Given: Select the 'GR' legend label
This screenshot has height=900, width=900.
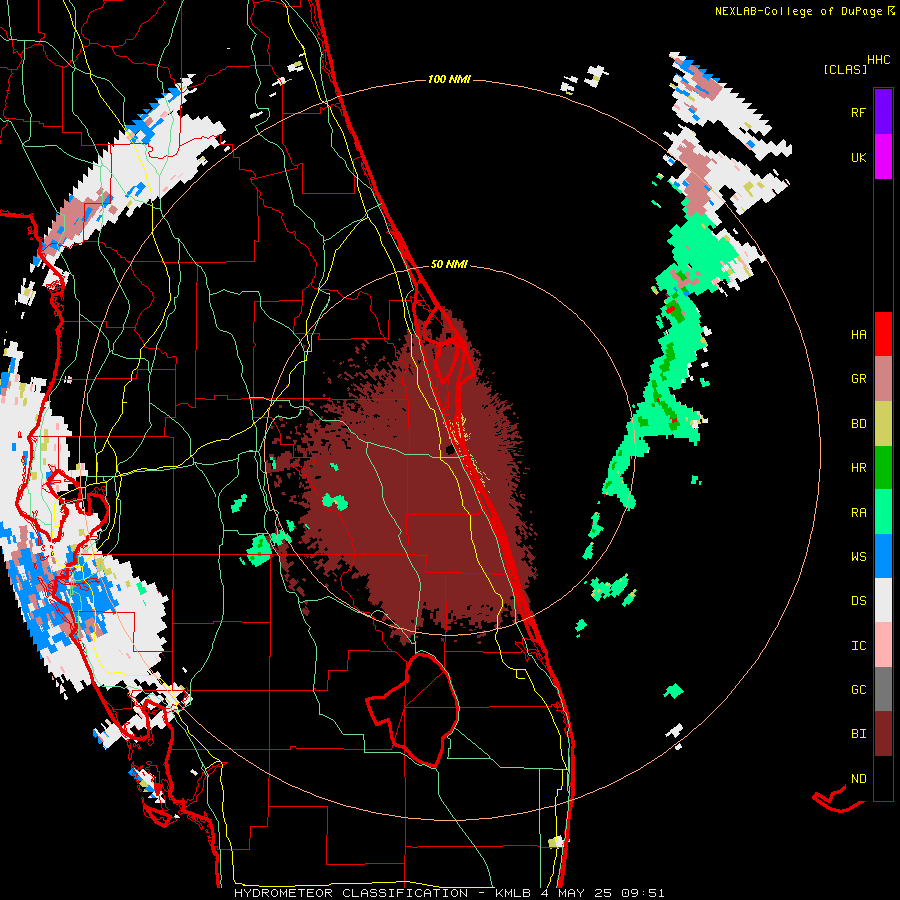Looking at the screenshot, I should tap(858, 379).
